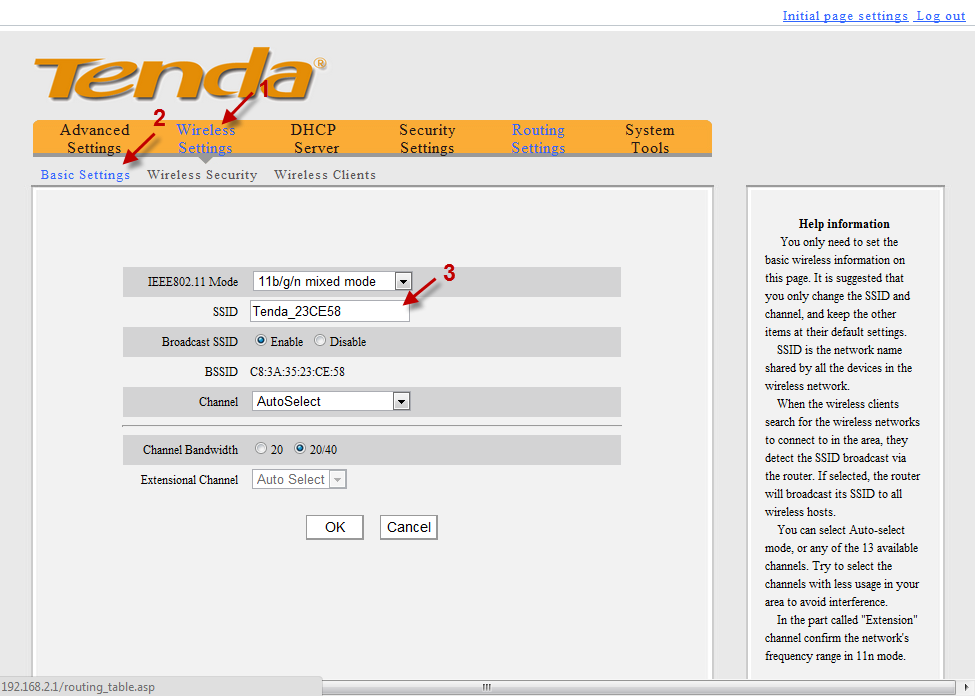975x696 pixels.
Task: Open the IEEE802.11 Mode dropdown
Action: point(332,281)
